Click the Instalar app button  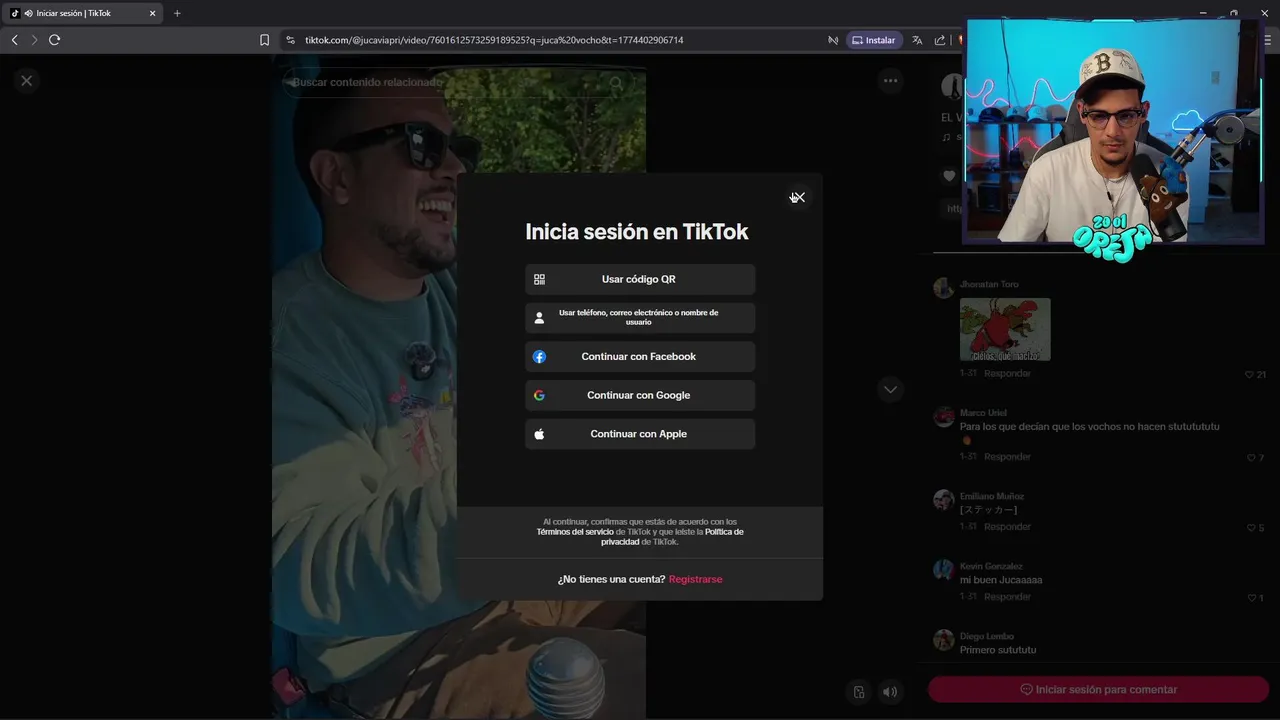coord(874,40)
